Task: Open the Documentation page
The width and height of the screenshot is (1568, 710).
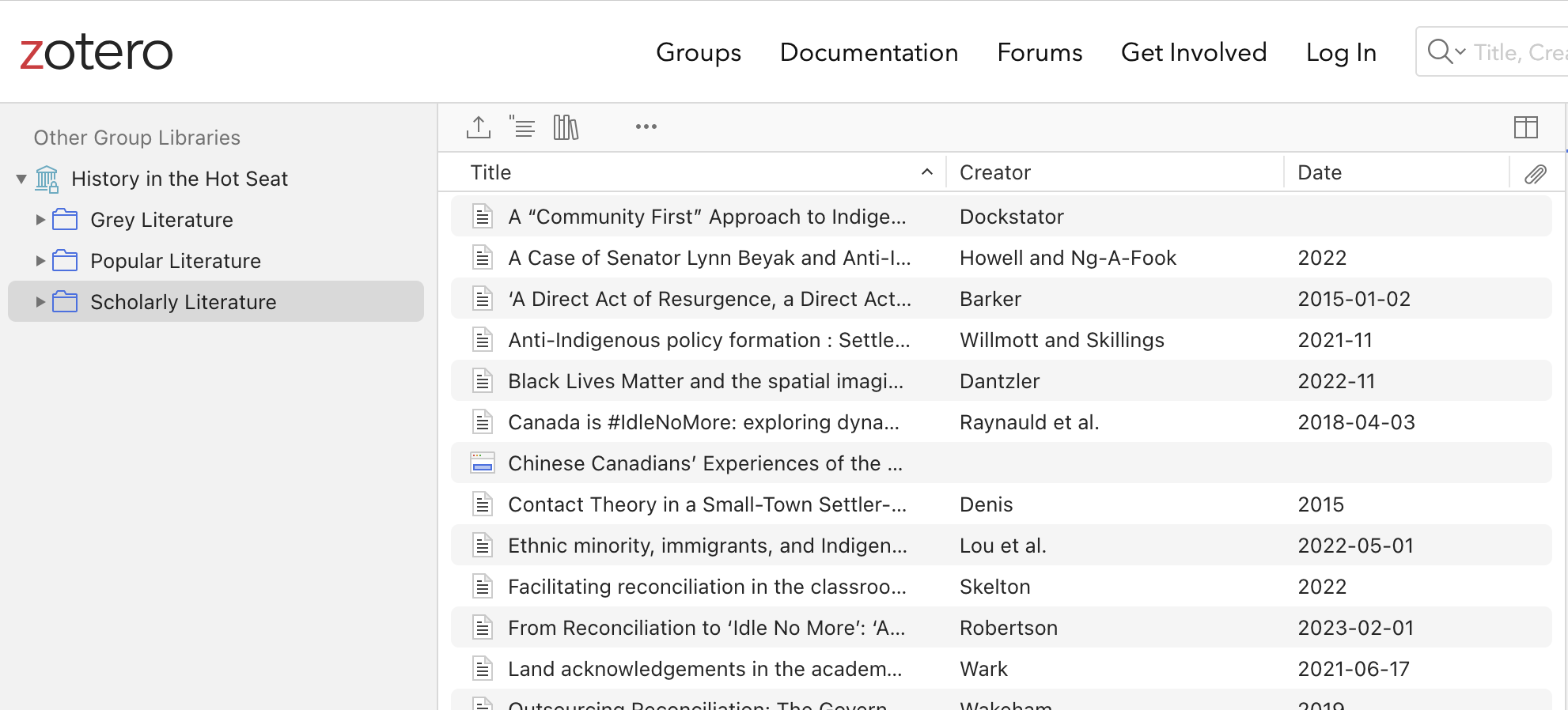Action: [869, 52]
